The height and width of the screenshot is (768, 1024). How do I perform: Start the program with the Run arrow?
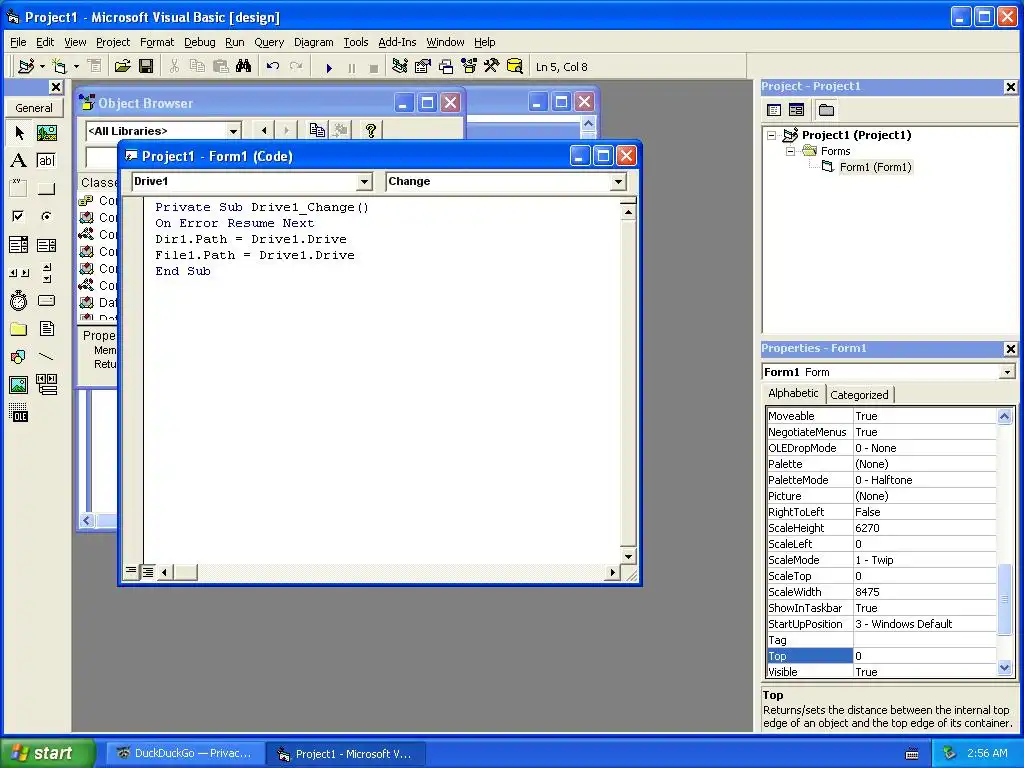coord(329,67)
